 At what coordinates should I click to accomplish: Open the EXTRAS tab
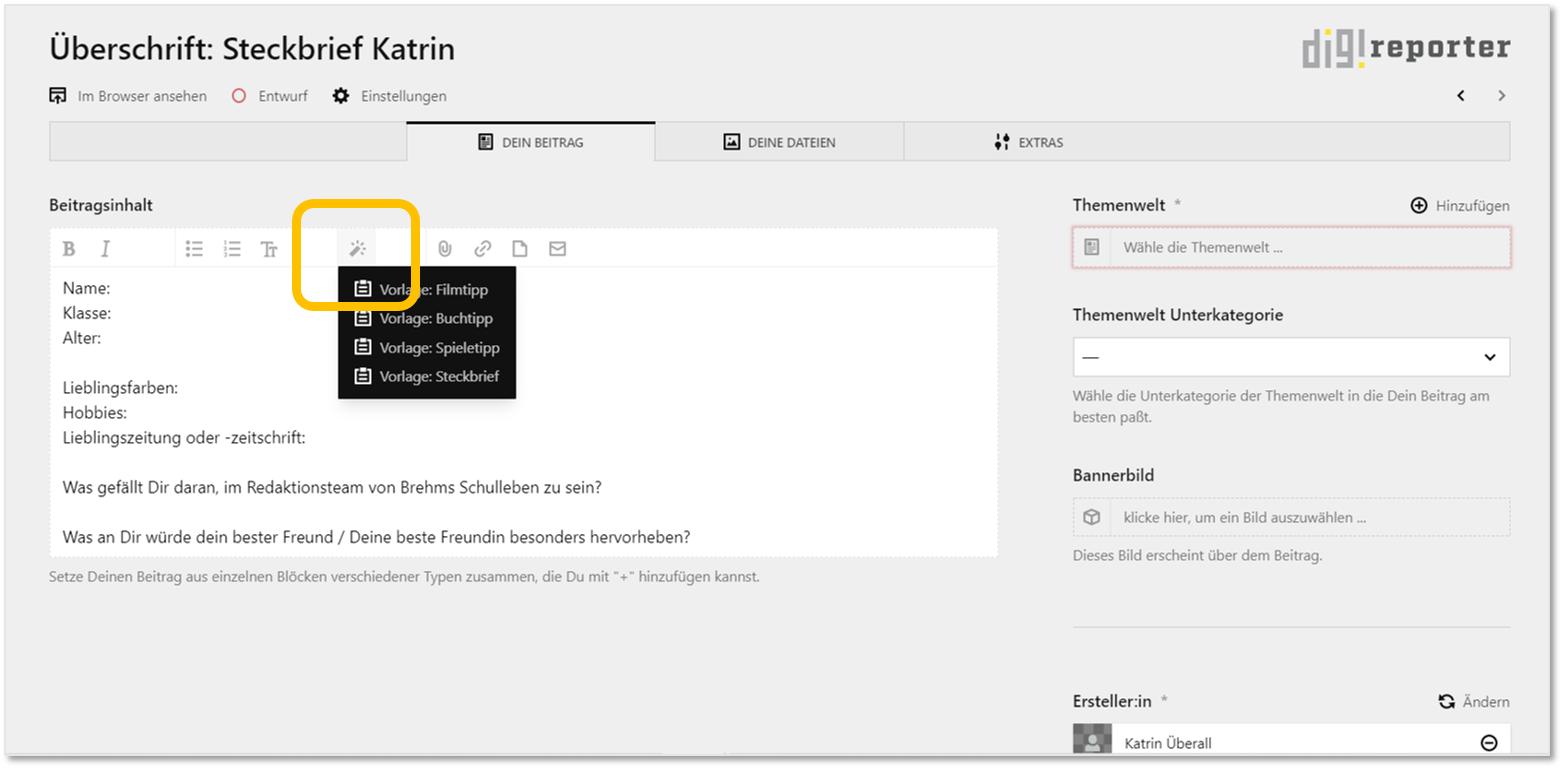tap(1028, 142)
